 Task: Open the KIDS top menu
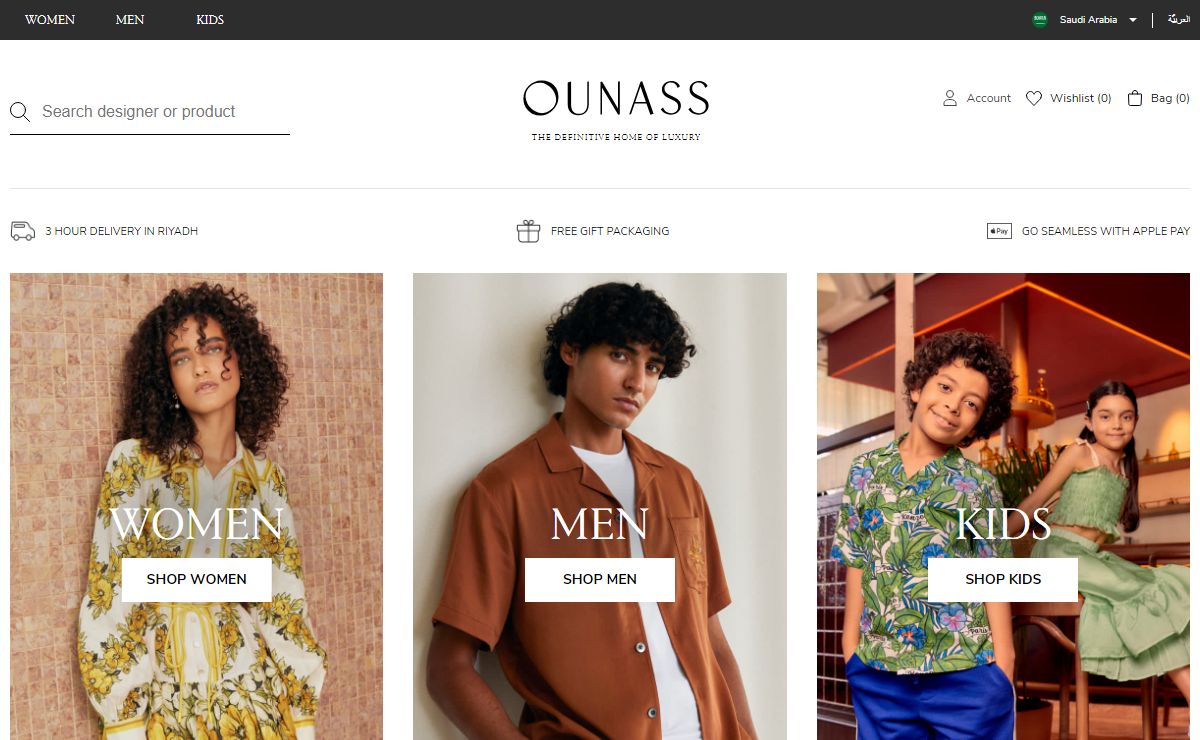210,20
